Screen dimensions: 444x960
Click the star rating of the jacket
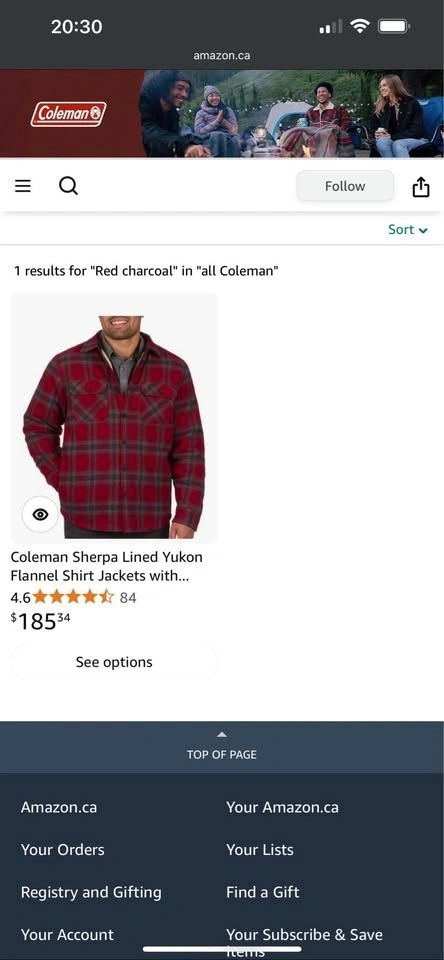(x=73, y=597)
